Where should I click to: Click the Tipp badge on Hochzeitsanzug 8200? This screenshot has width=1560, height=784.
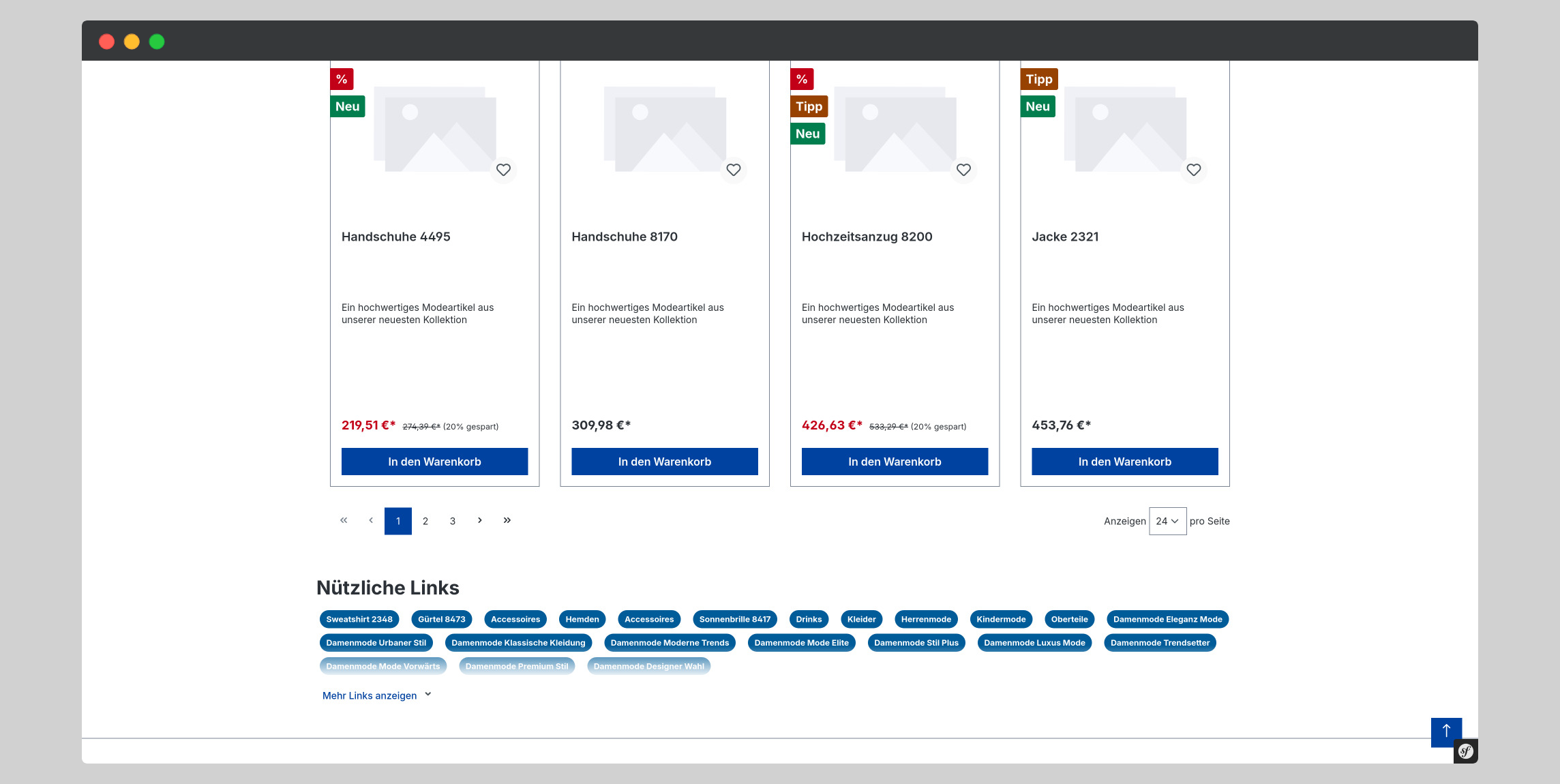tap(809, 106)
